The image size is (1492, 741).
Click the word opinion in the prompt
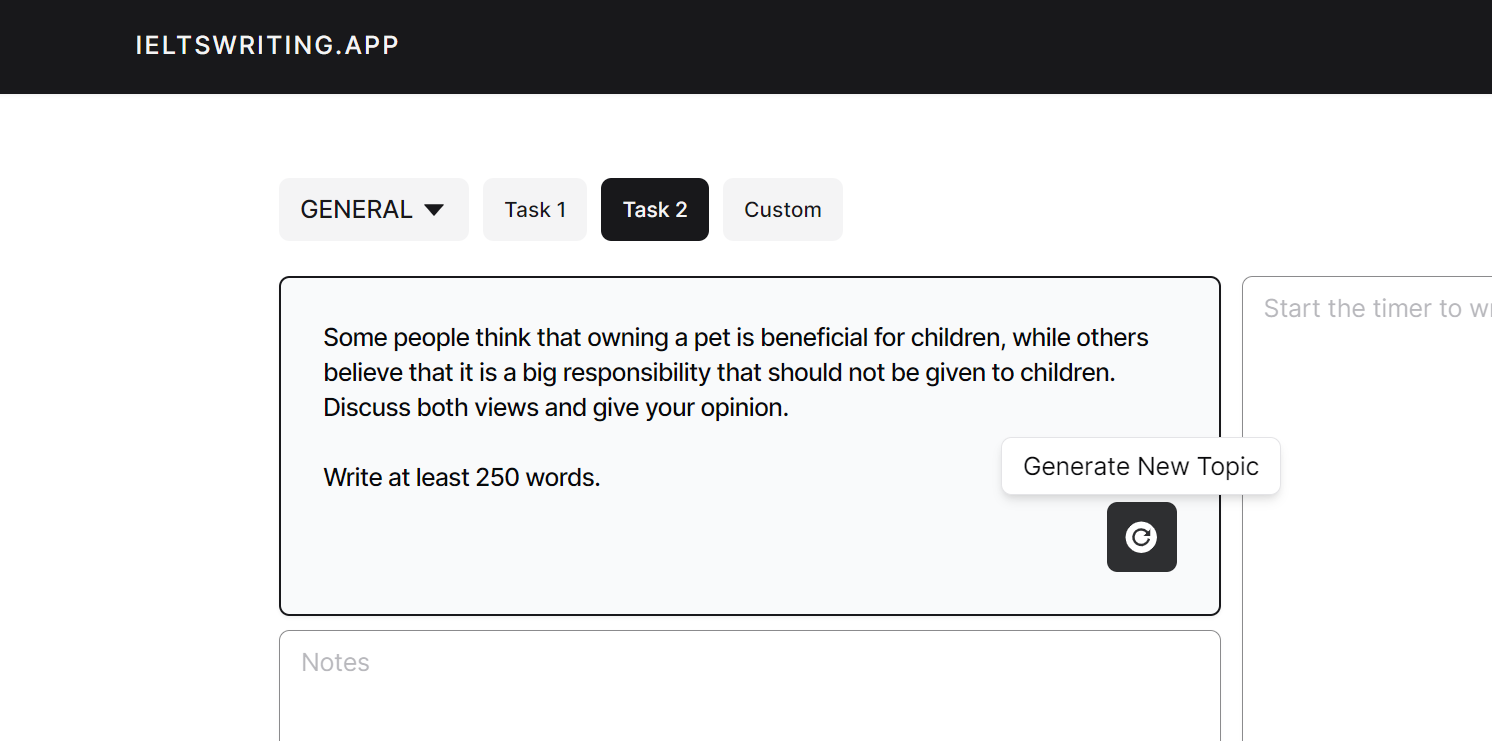point(745,408)
